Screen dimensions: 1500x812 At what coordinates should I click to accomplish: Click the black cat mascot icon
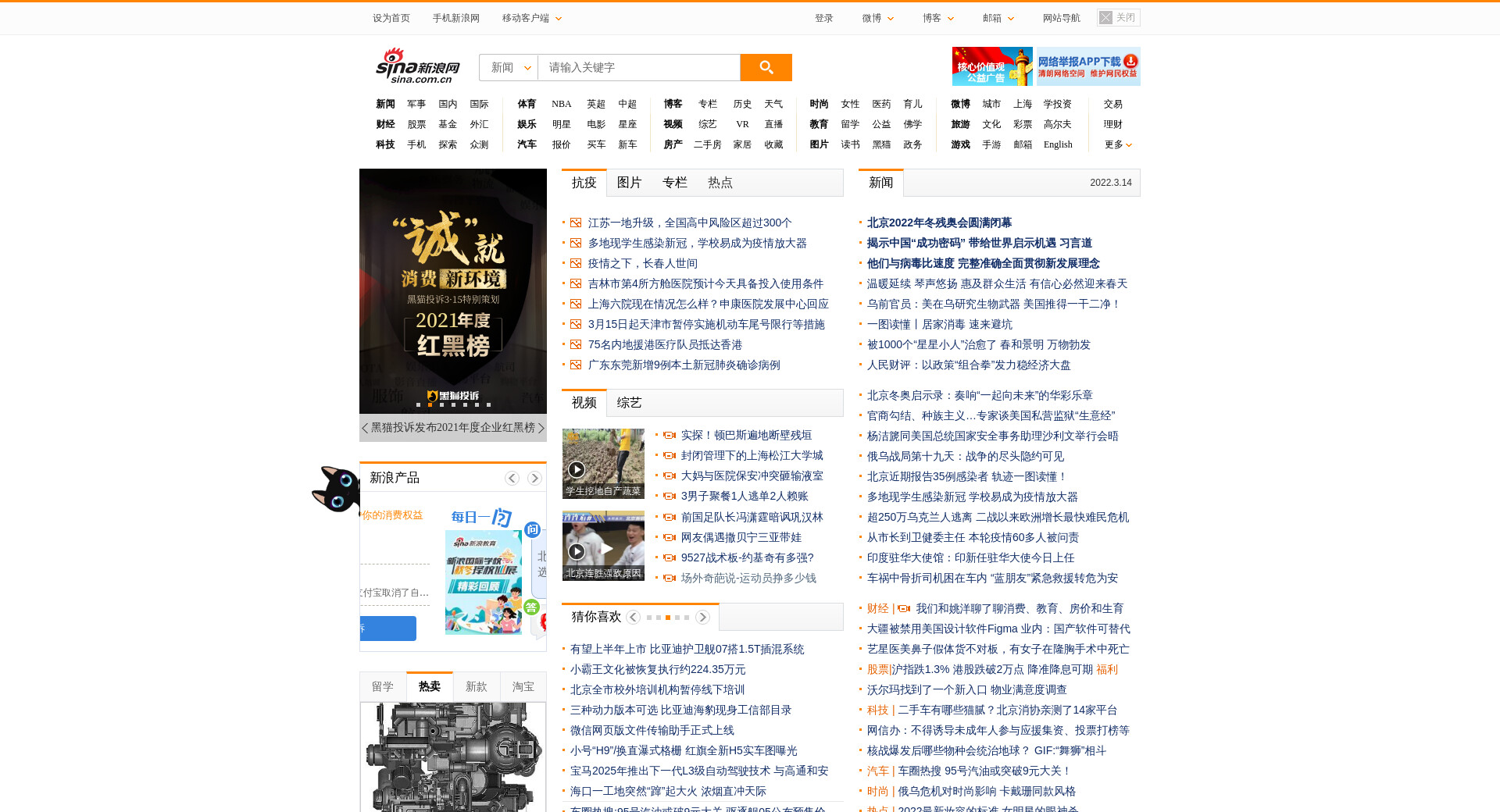point(336,490)
